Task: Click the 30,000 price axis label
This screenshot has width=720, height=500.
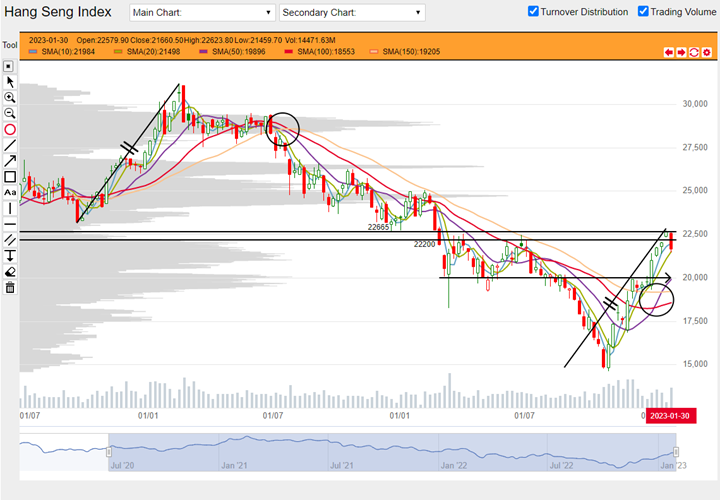Action: [695, 104]
